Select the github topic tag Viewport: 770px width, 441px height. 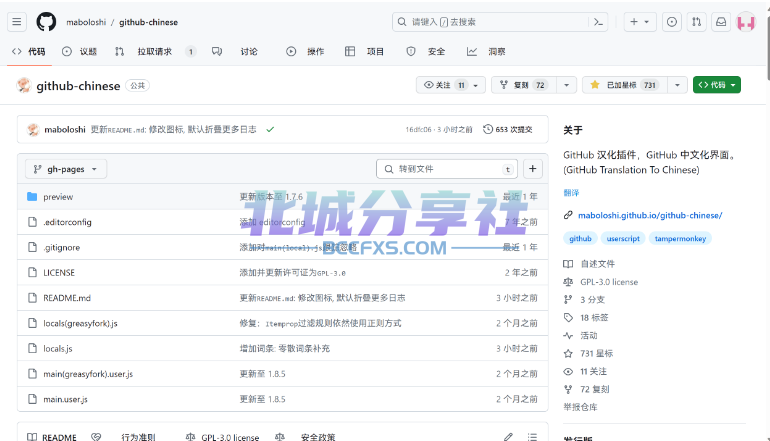click(x=580, y=238)
